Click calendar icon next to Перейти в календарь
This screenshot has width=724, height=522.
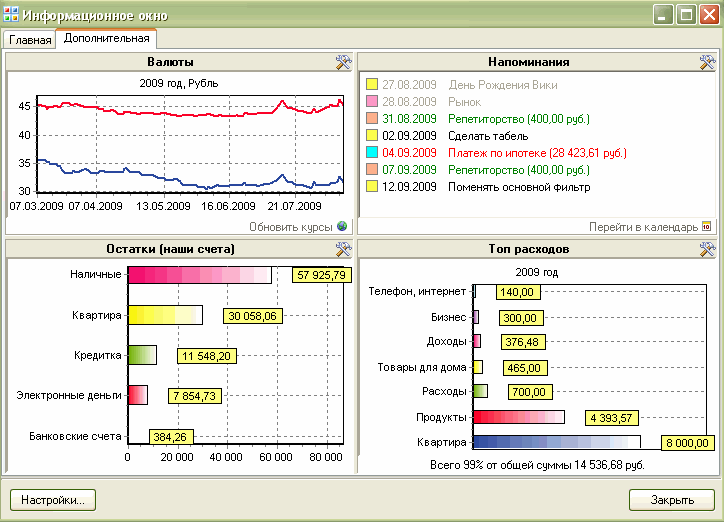(708, 227)
